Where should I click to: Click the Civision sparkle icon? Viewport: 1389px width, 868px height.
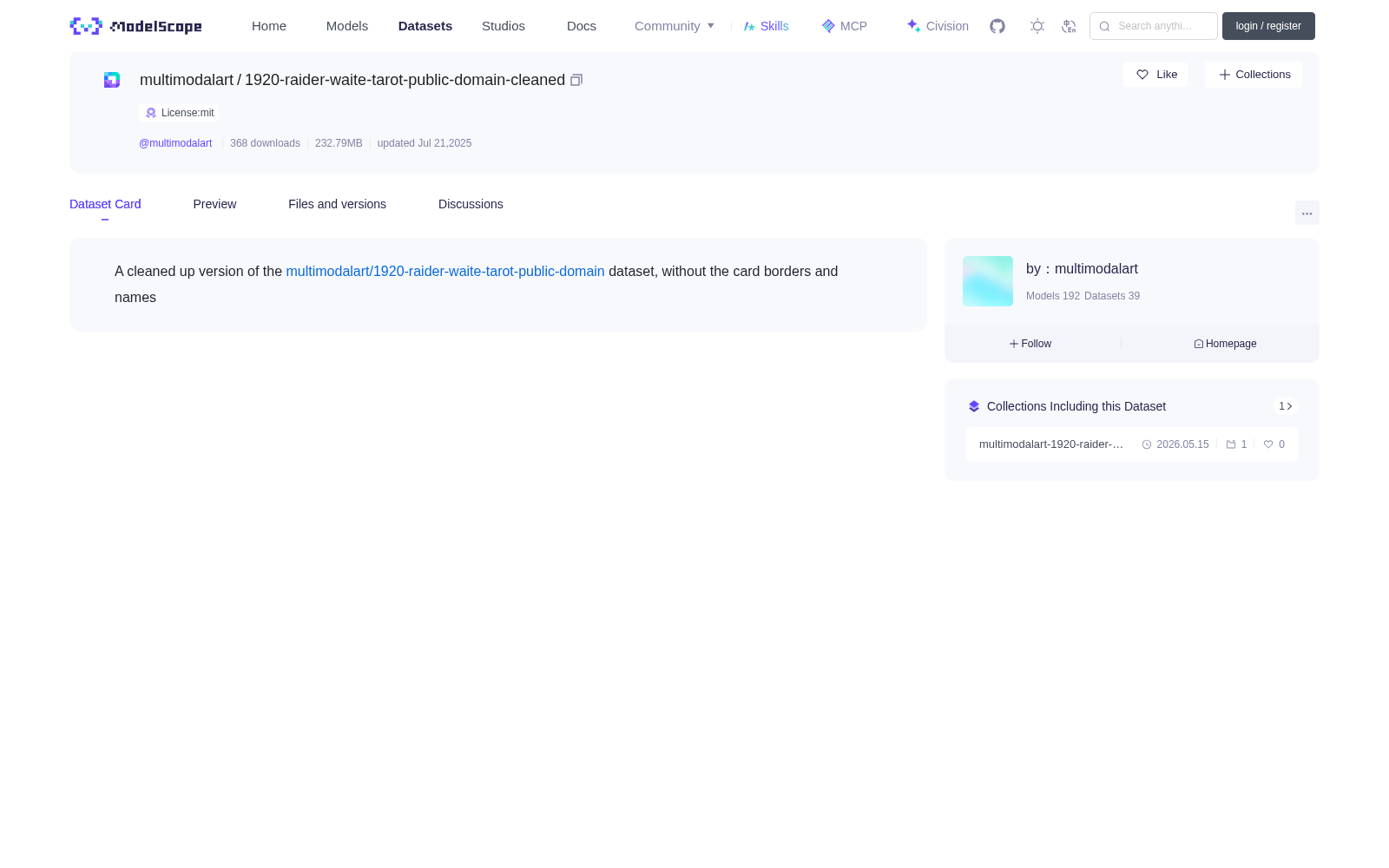[913, 26]
